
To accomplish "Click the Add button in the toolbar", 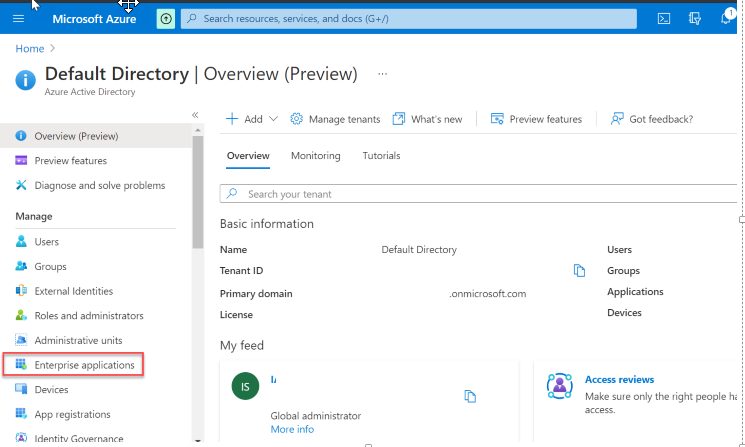I will [244, 119].
